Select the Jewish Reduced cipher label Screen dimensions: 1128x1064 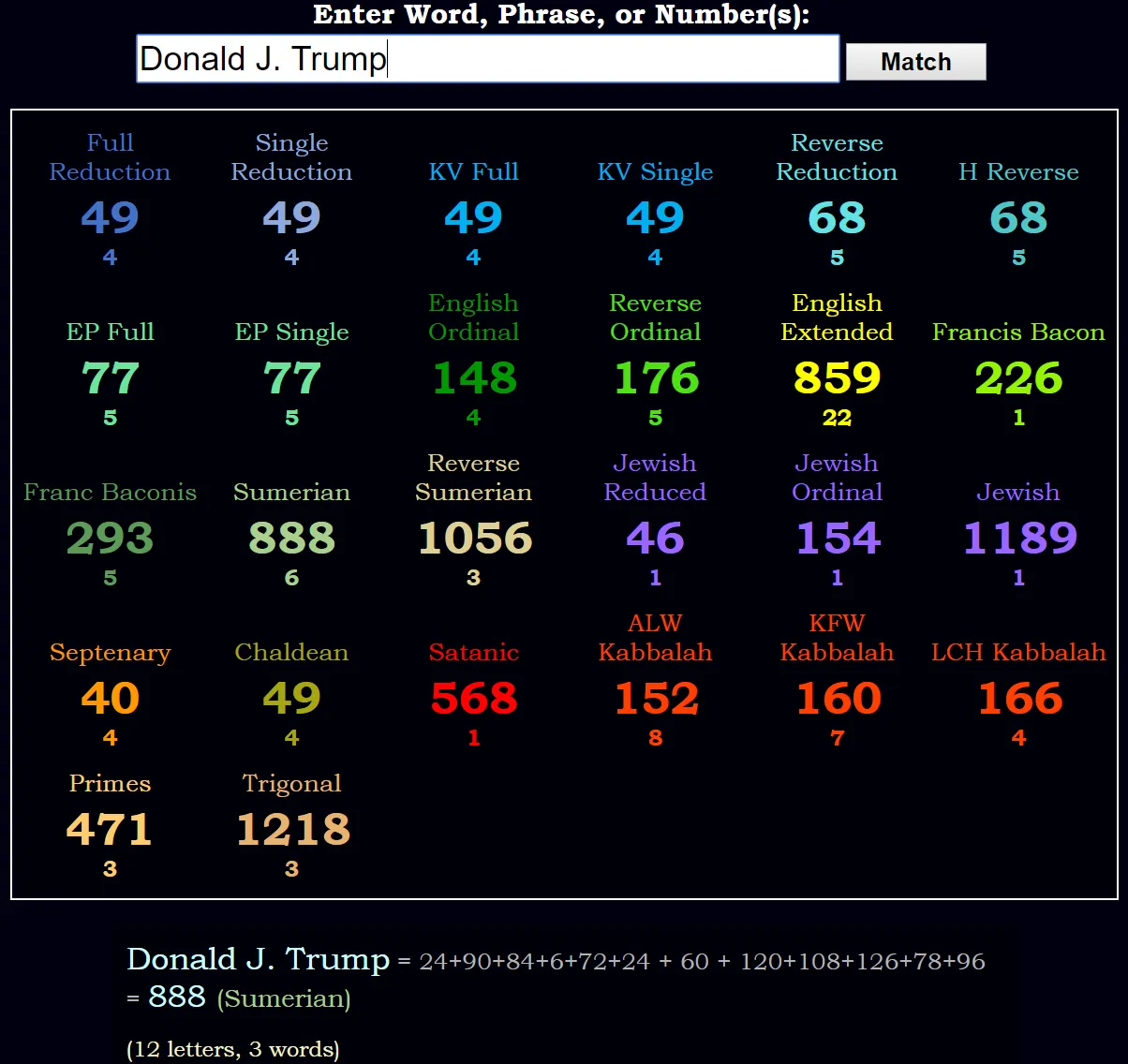655,478
